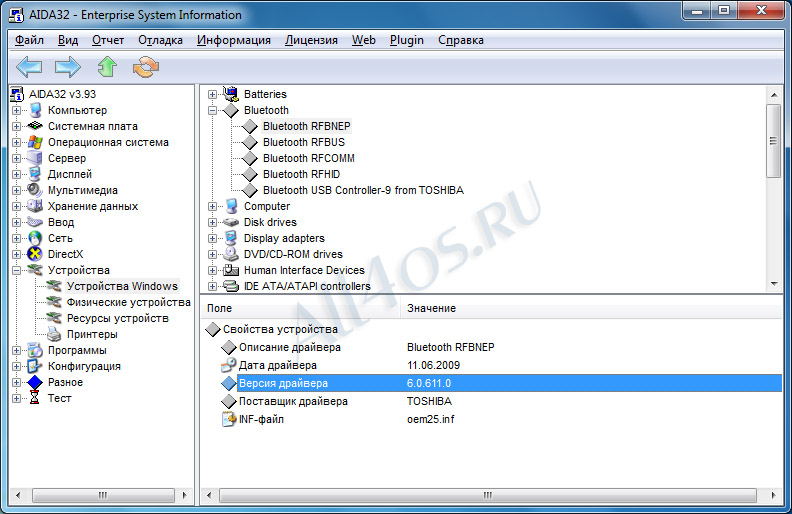The height and width of the screenshot is (514, 792).
Task: Select Ресурсы устройств in the tree
Action: coord(118,318)
